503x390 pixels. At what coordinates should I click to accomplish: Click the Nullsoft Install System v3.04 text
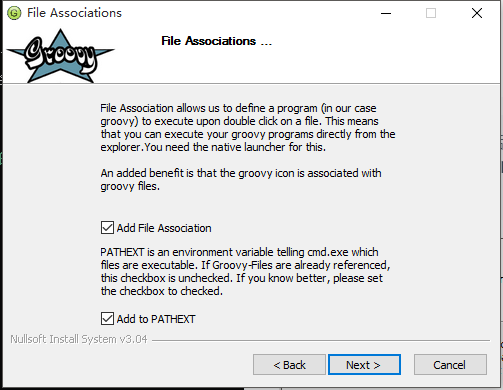[79, 339]
